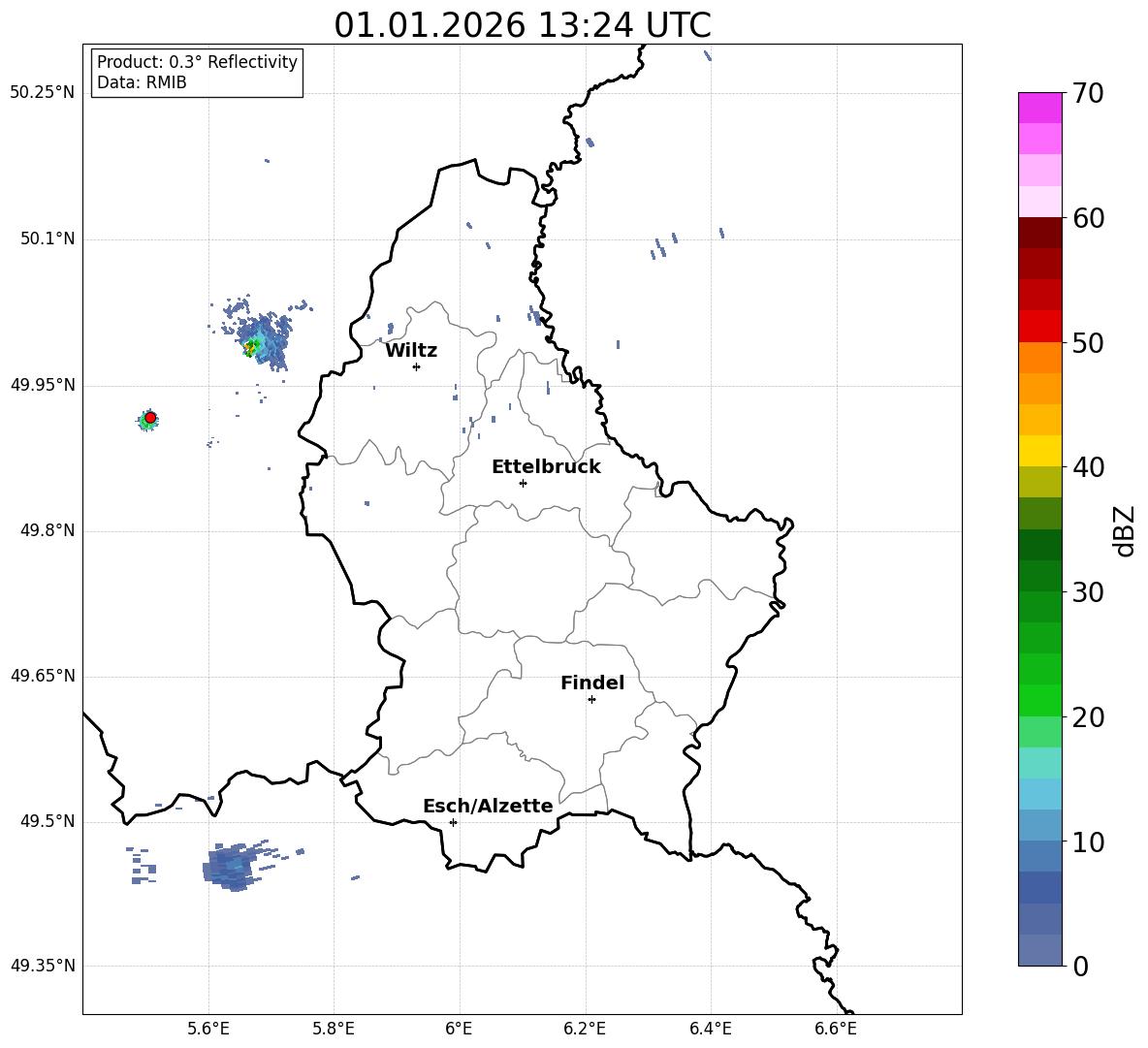Viewport: 1148px width, 1048px height.
Task: Click the magenta swatch at top of colorbar
Action: 1039,108
